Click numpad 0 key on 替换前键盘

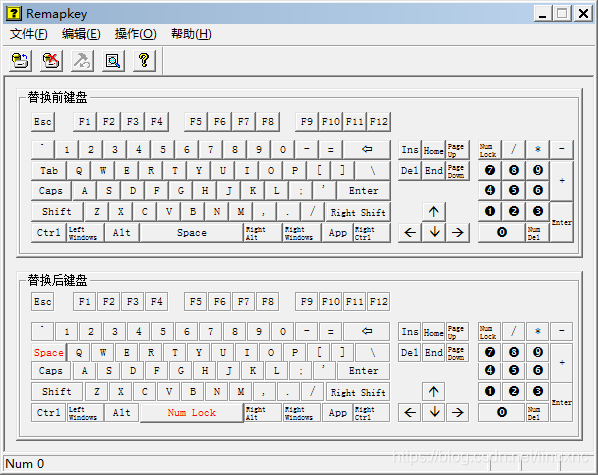point(502,232)
